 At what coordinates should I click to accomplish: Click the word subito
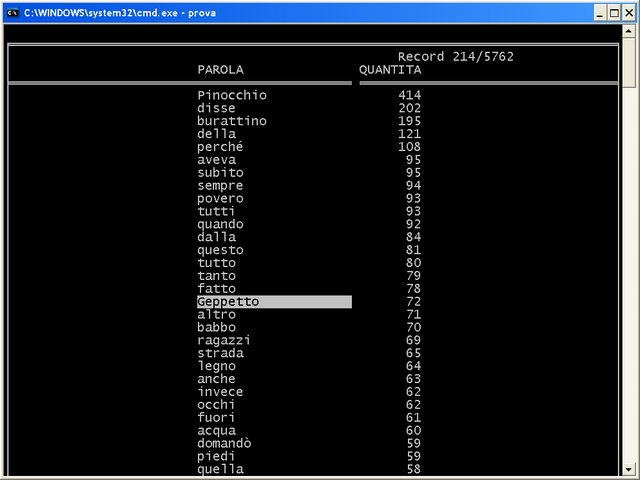[220, 173]
